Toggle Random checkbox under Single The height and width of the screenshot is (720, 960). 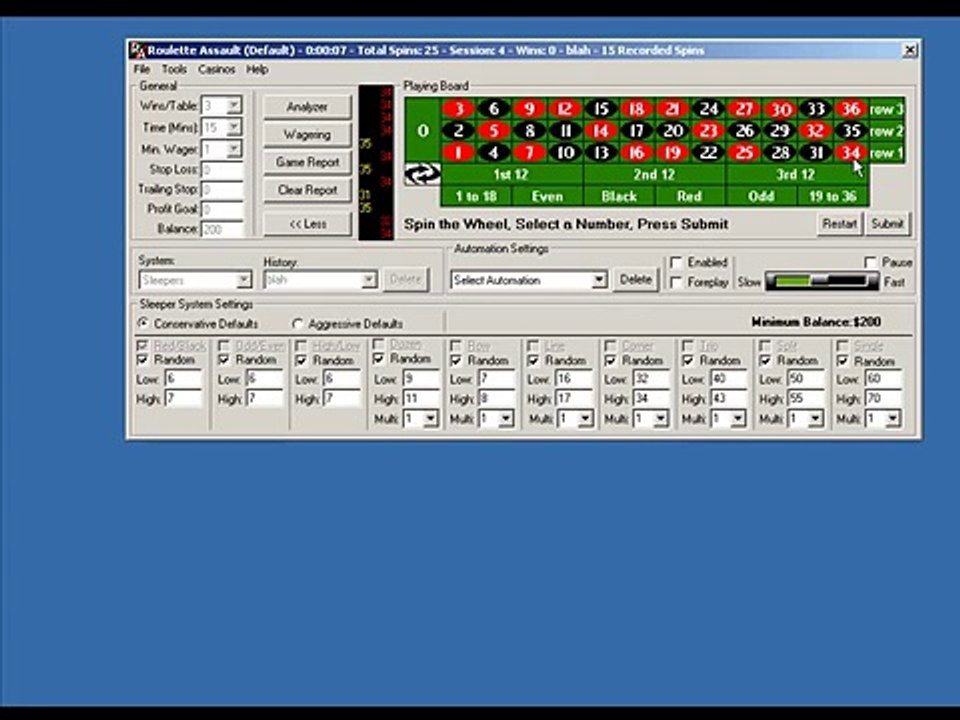pyautogui.click(x=842, y=361)
